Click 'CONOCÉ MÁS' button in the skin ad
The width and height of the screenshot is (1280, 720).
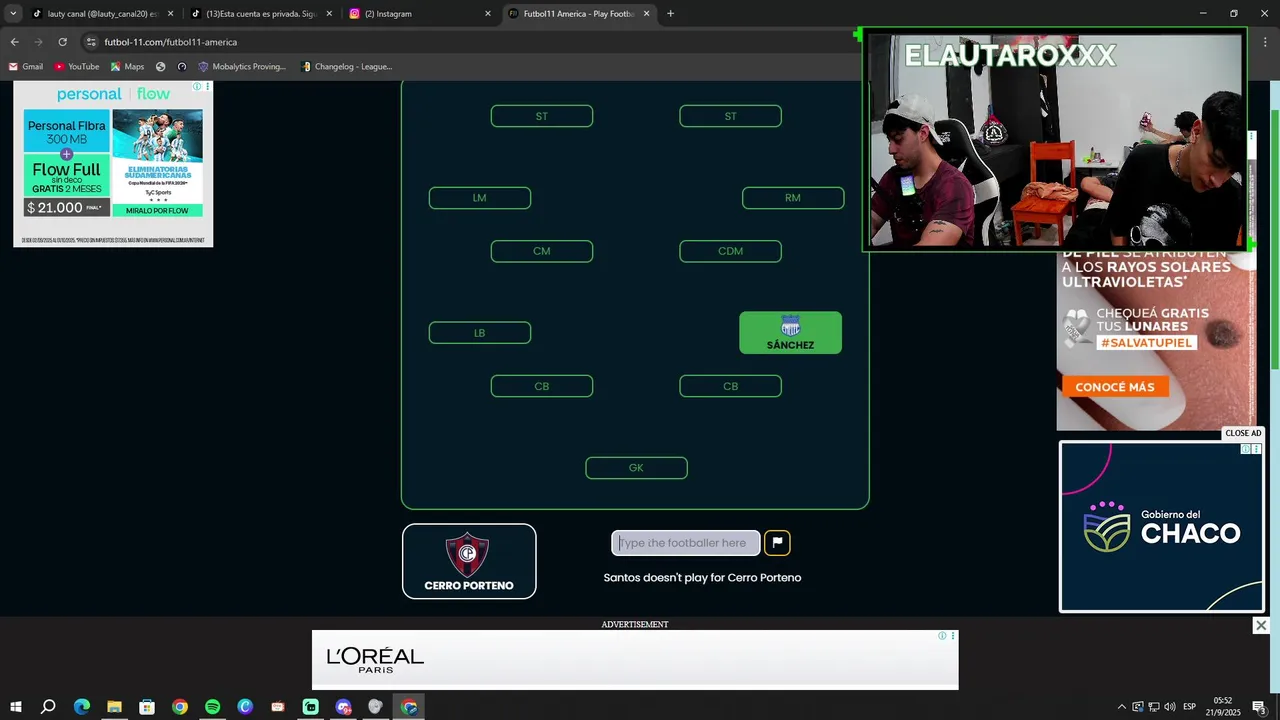pyautogui.click(x=1115, y=387)
